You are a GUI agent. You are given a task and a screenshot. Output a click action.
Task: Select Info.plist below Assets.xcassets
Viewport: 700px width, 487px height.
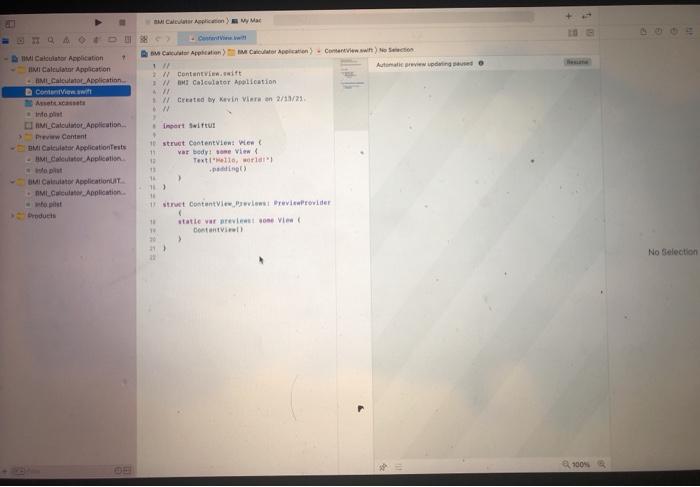[x=49, y=114]
